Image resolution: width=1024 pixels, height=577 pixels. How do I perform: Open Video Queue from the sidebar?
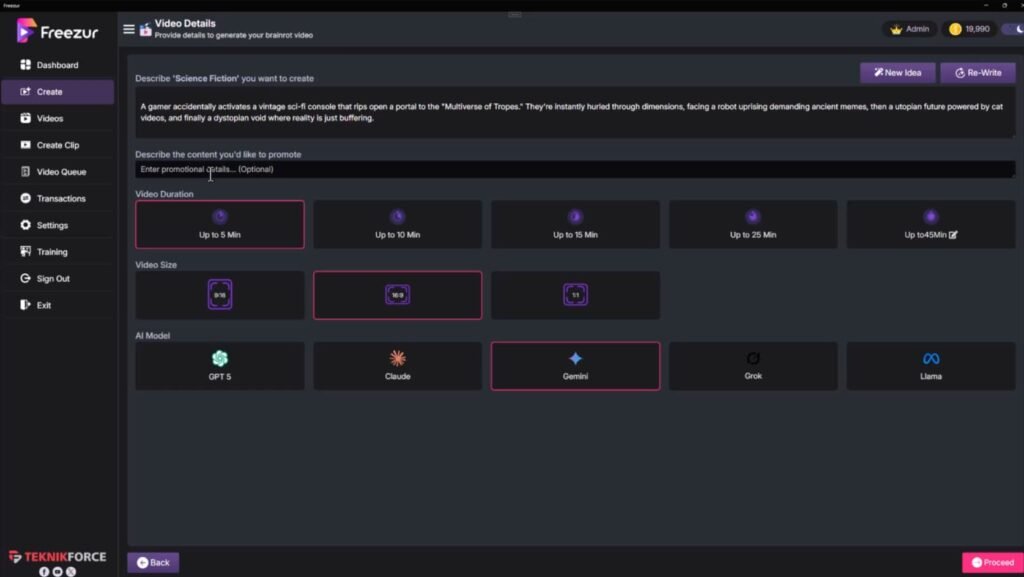[x=60, y=172]
